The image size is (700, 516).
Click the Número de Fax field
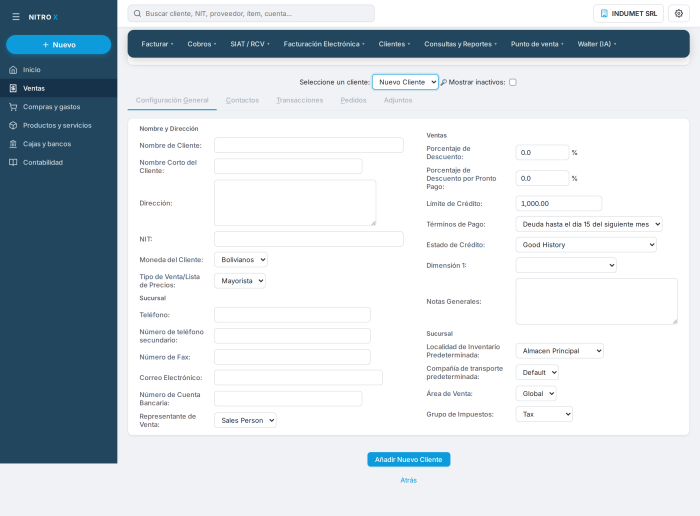coord(292,357)
